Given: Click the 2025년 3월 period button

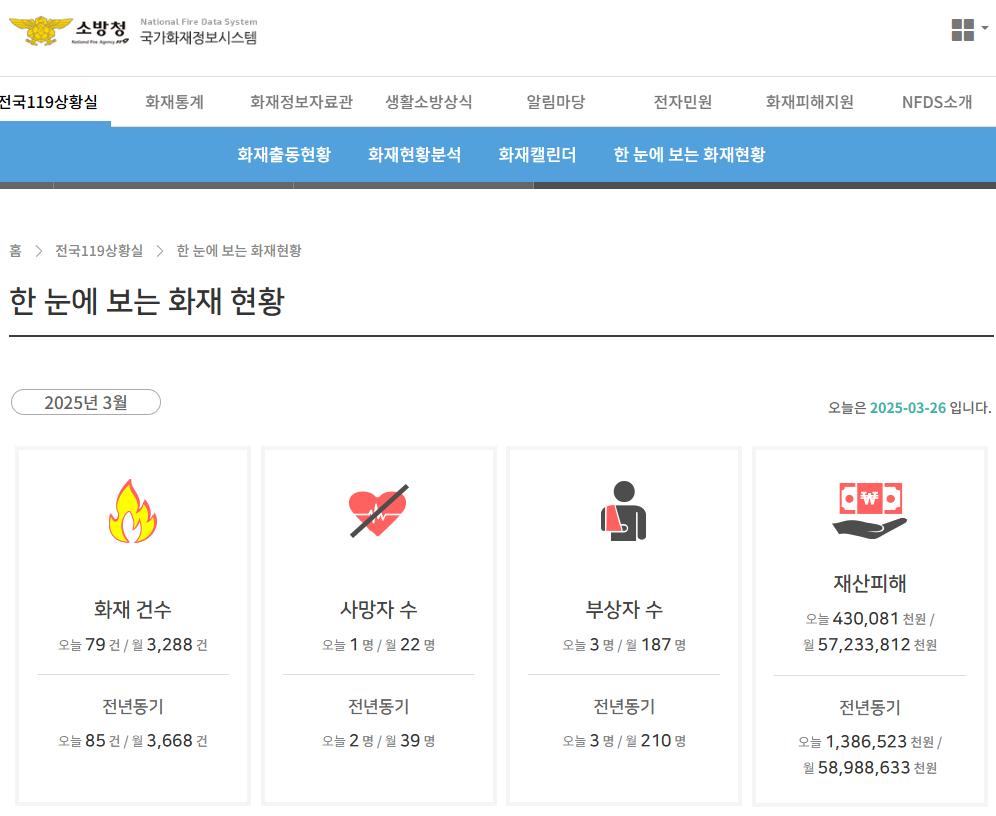Looking at the screenshot, I should [x=85, y=402].
